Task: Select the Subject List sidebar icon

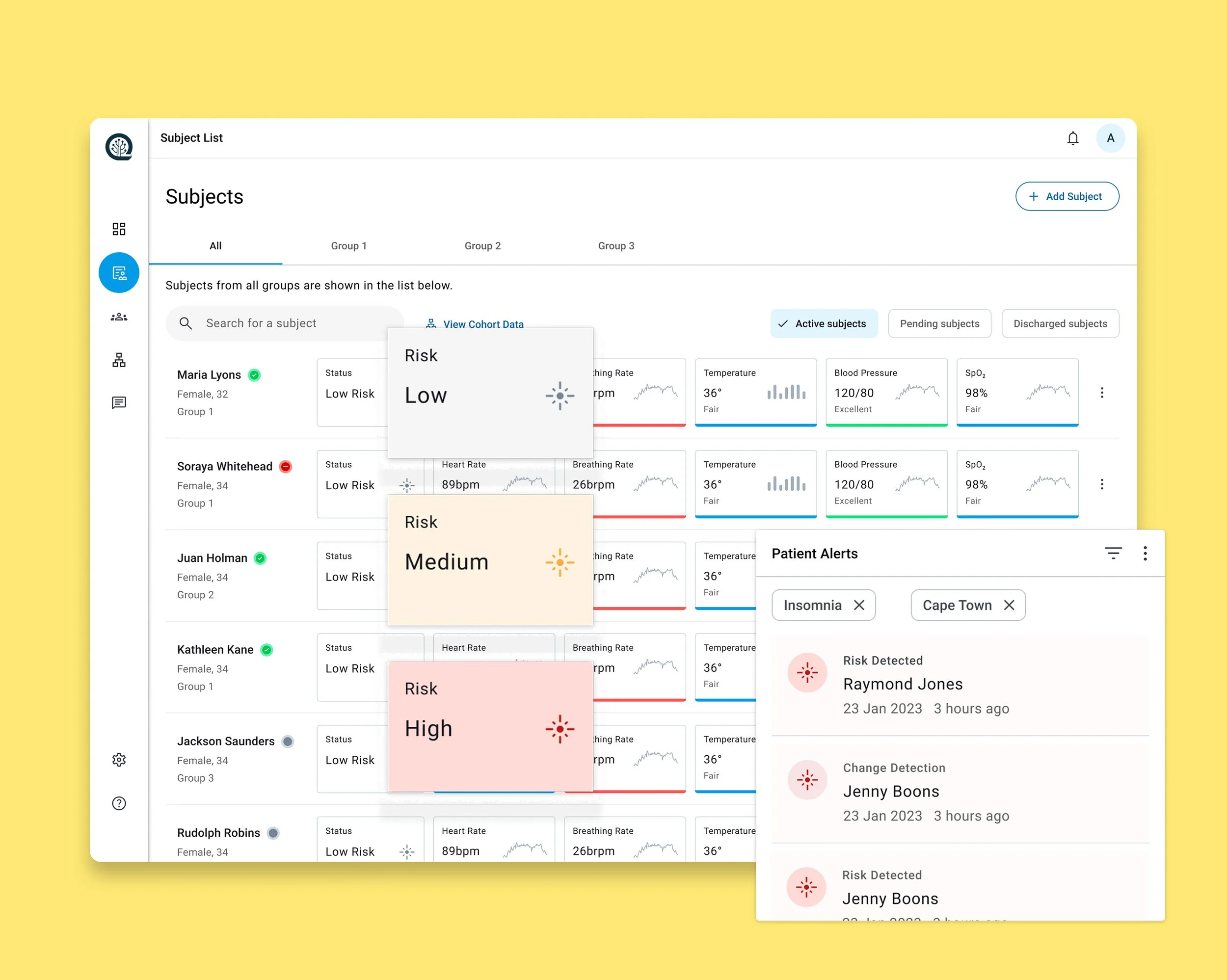Action: (119, 272)
